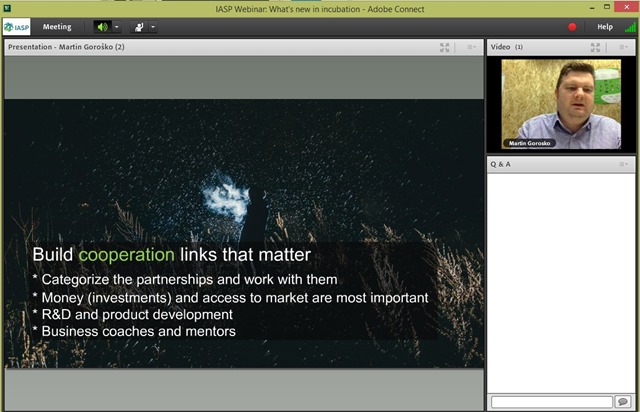This screenshot has width=640, height=412.
Task: Maximize the Video pod to full screen
Action: pyautogui.click(x=595, y=47)
